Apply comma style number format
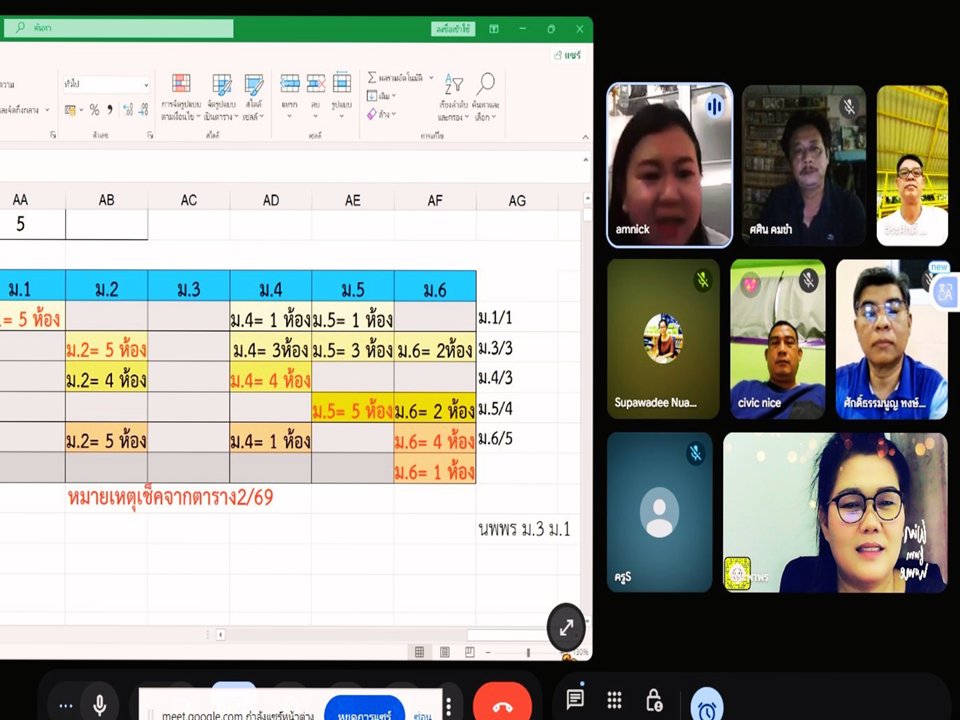The width and height of the screenshot is (960, 720). click(x=110, y=110)
